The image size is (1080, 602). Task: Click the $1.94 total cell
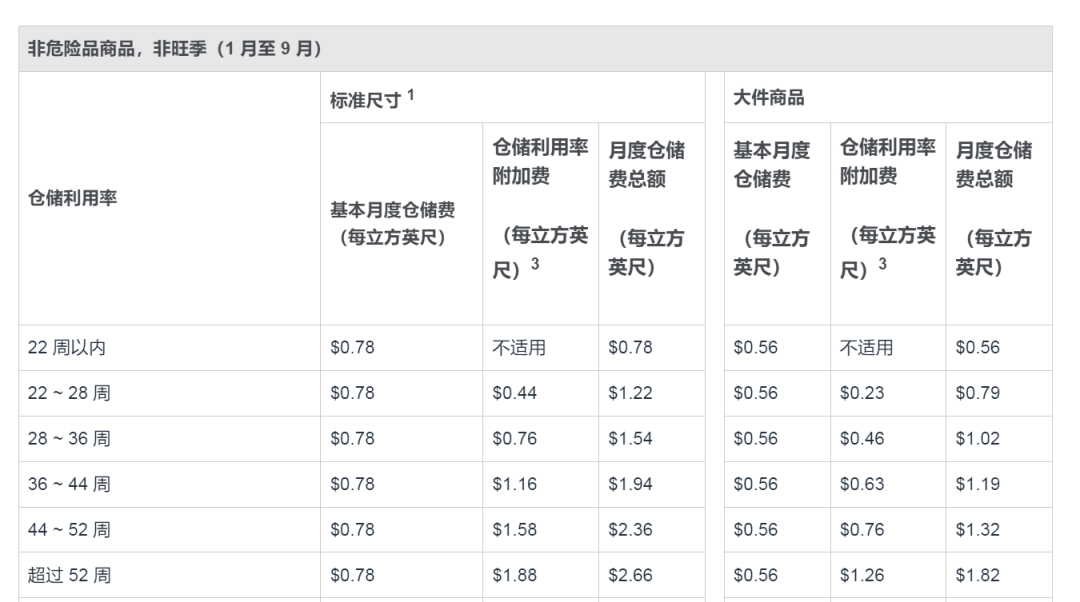coord(630,484)
